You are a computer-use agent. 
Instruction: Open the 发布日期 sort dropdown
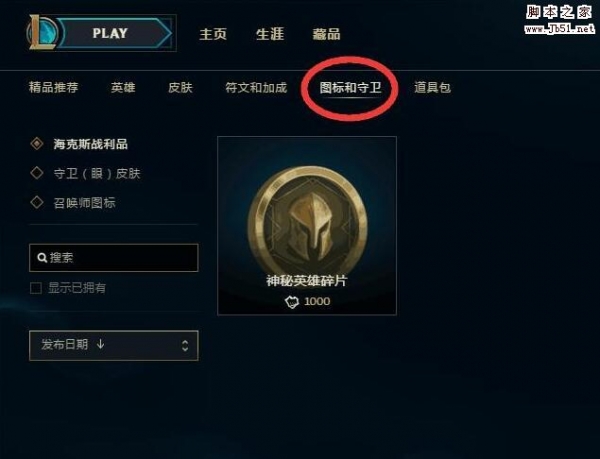(x=114, y=345)
